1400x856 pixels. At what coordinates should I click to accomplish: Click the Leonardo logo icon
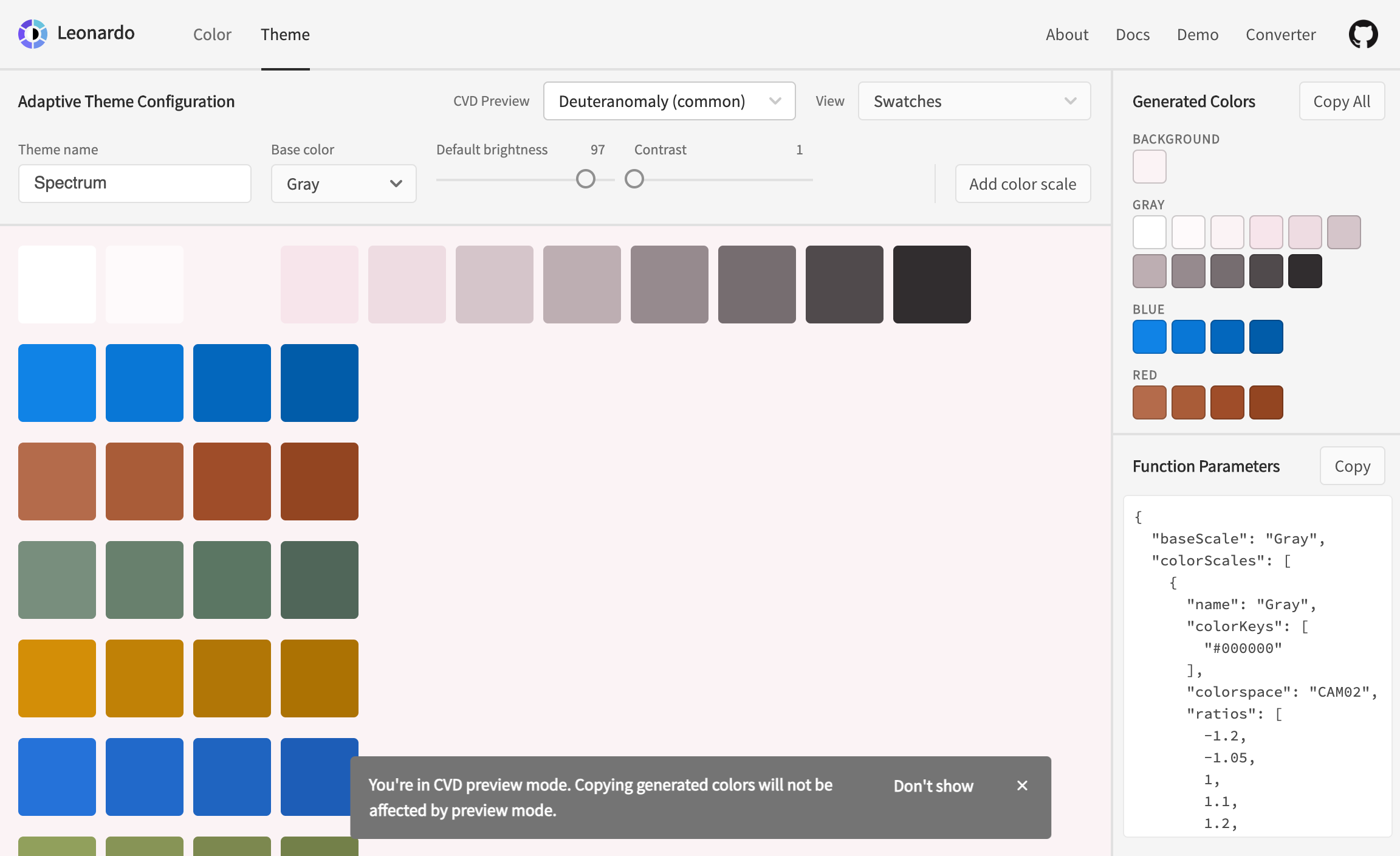pos(33,34)
